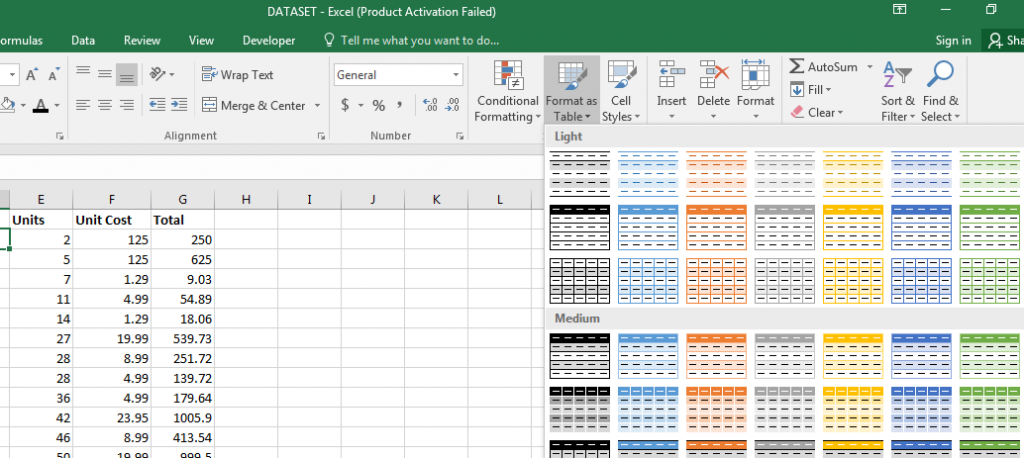Expand Merge & Center dropdown arrow

[x=317, y=105]
